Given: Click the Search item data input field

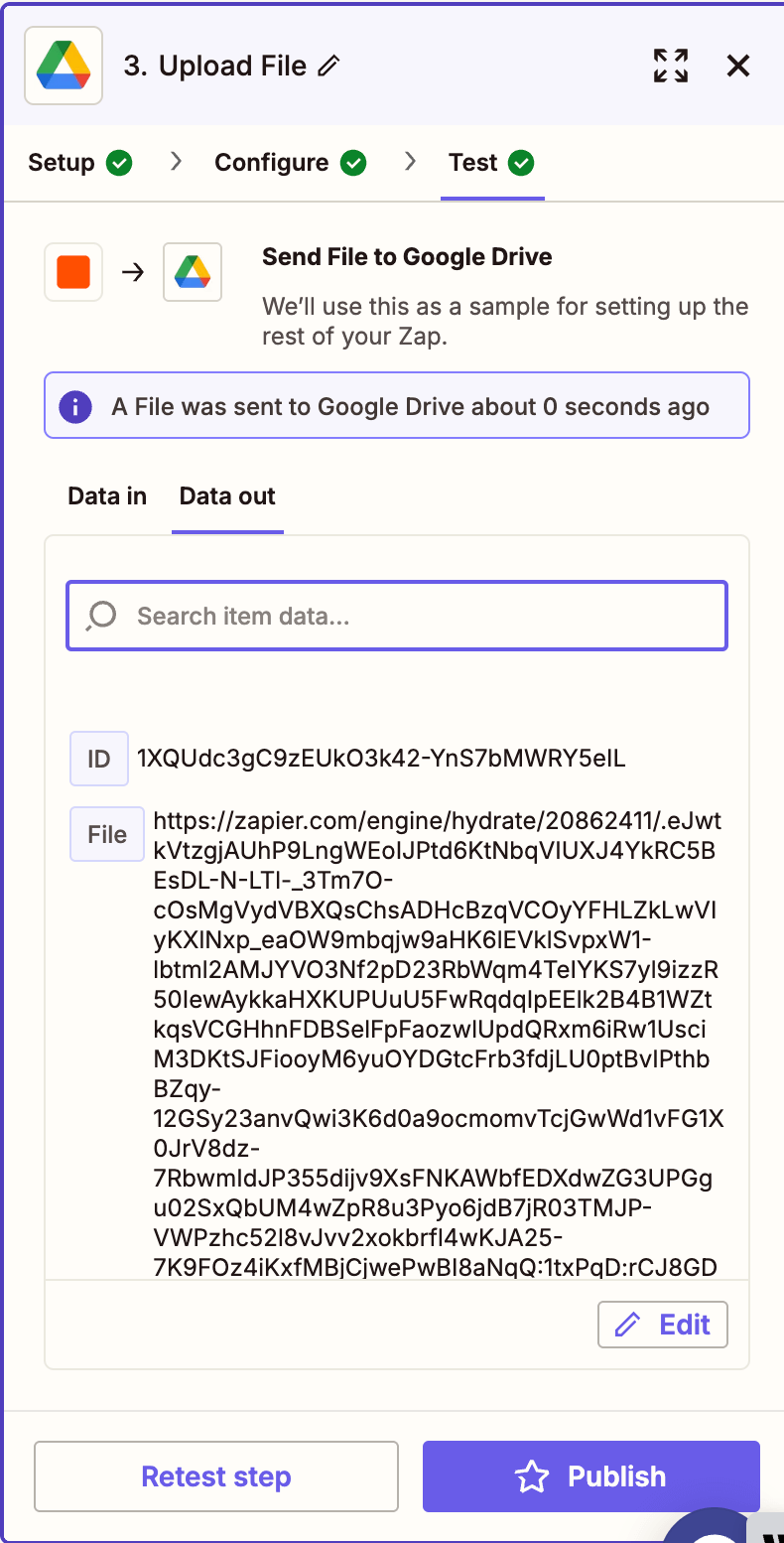Looking at the screenshot, I should tap(396, 616).
